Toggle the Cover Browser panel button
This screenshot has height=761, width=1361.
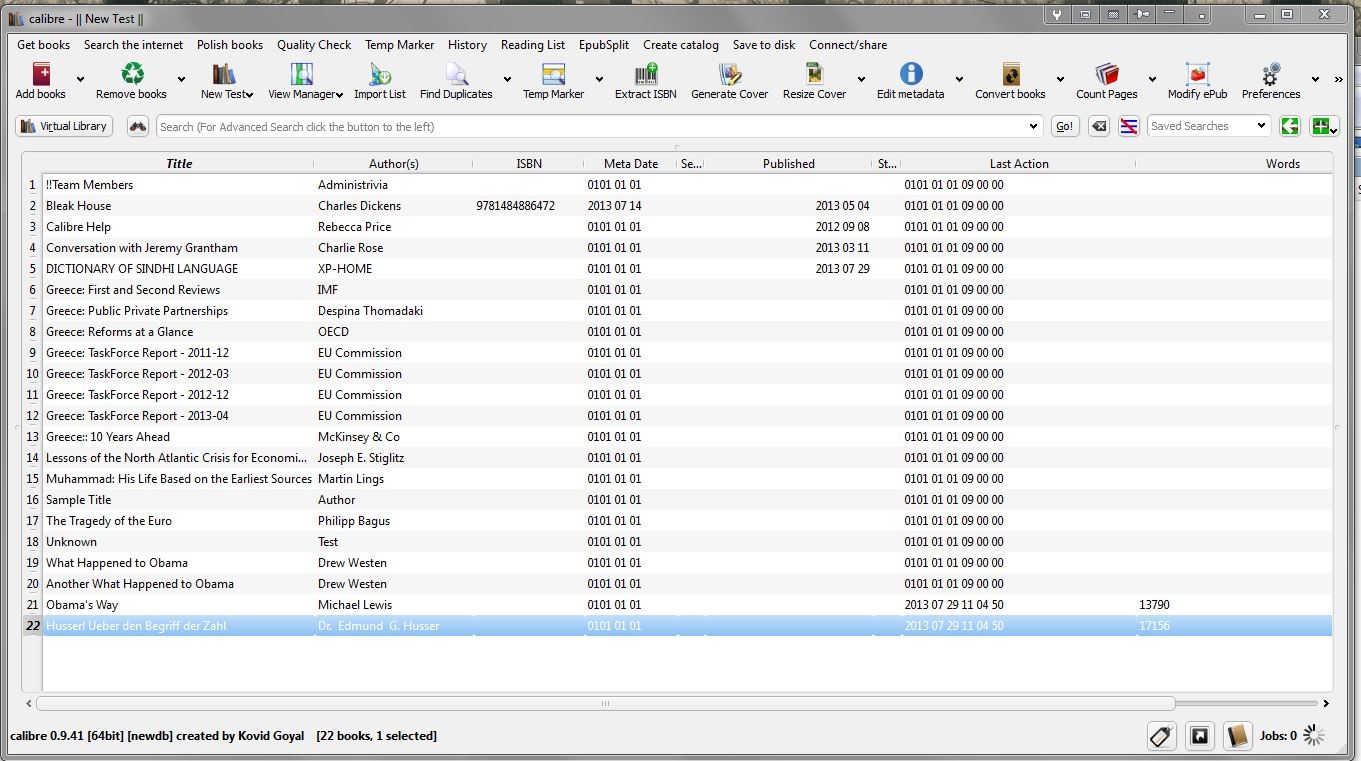click(1199, 736)
